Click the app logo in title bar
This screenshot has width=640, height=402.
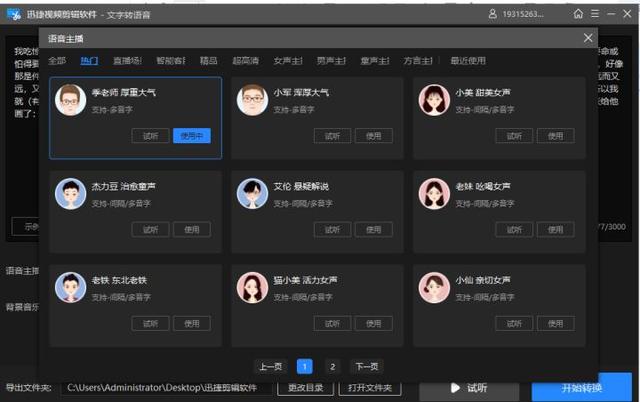point(14,15)
